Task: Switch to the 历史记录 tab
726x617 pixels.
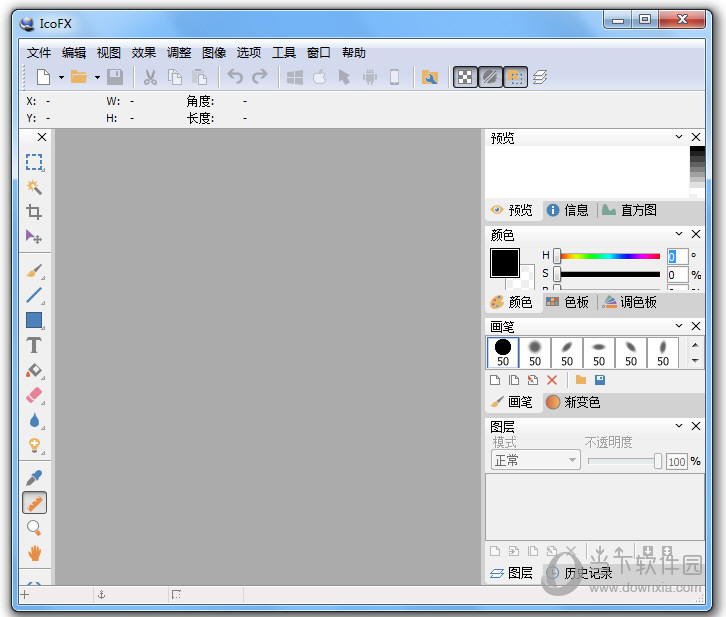Action: pos(579,573)
